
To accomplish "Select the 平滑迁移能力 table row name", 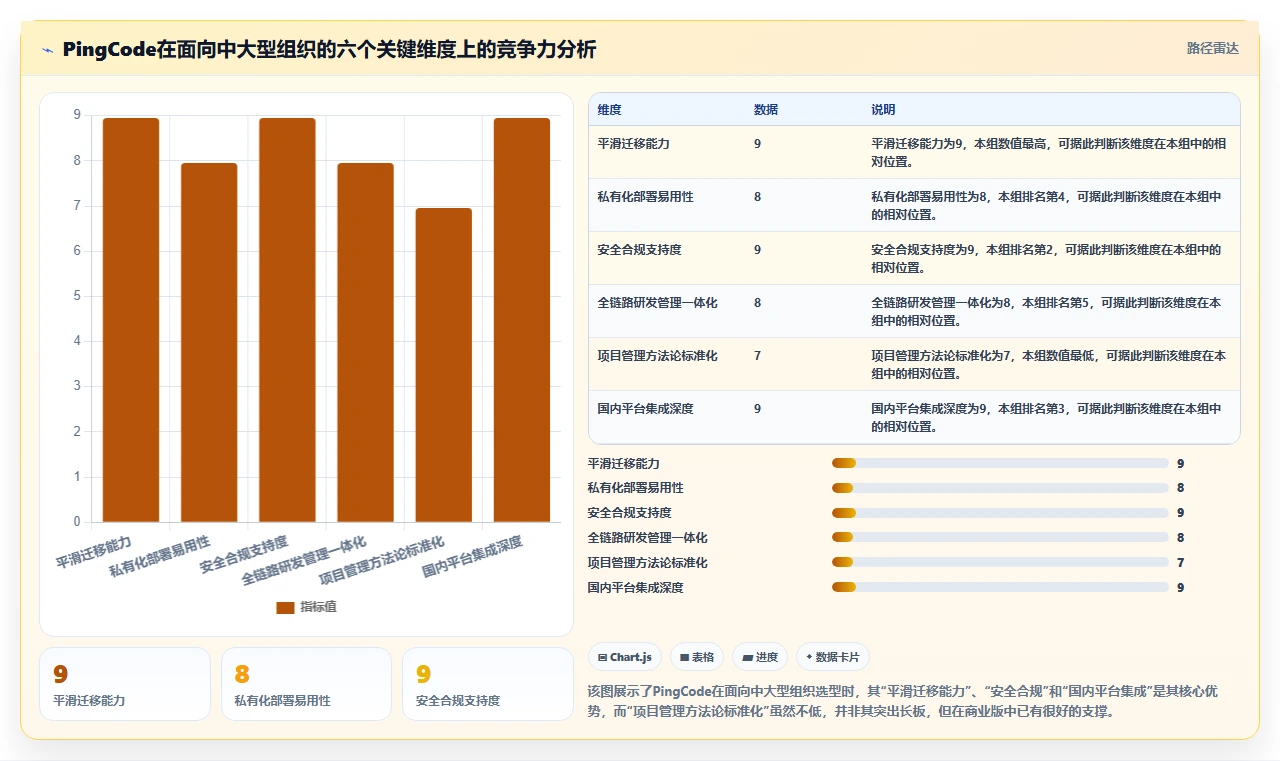I will 633,144.
